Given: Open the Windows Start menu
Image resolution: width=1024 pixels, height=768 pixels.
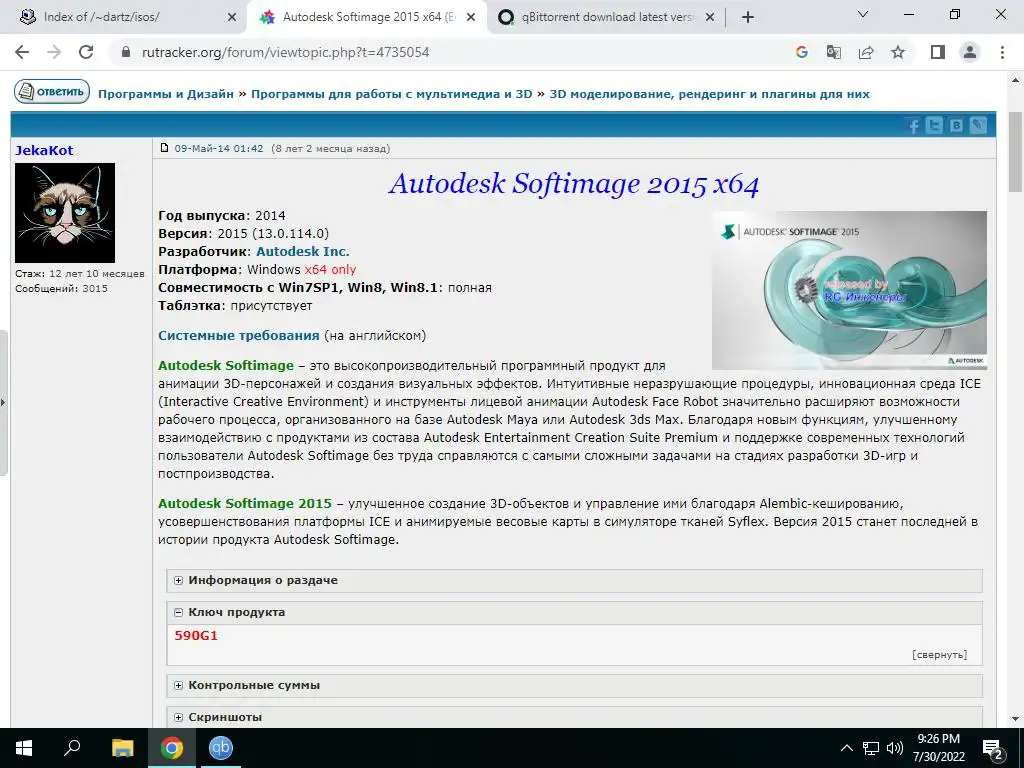Looking at the screenshot, I should pyautogui.click(x=24, y=748).
